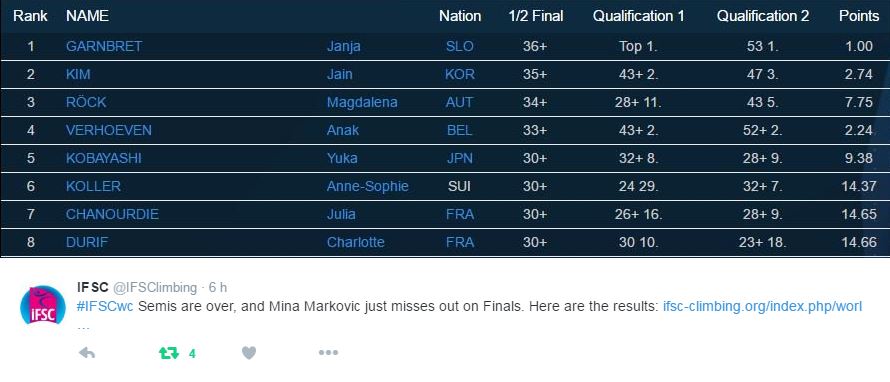
Task: Open the KIM athlete surname link
Action: 78,74
